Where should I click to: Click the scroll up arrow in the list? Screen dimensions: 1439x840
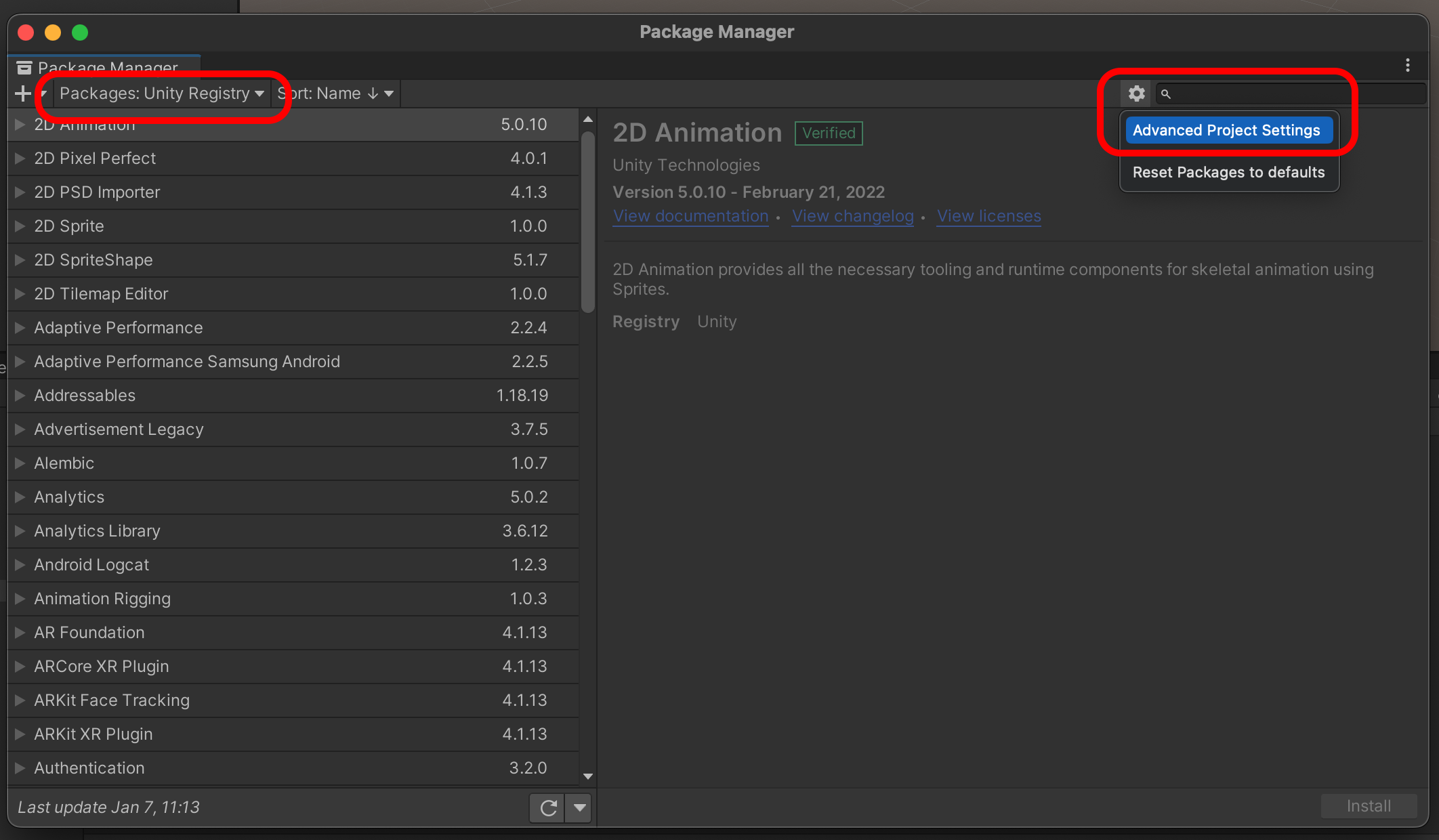(x=588, y=119)
